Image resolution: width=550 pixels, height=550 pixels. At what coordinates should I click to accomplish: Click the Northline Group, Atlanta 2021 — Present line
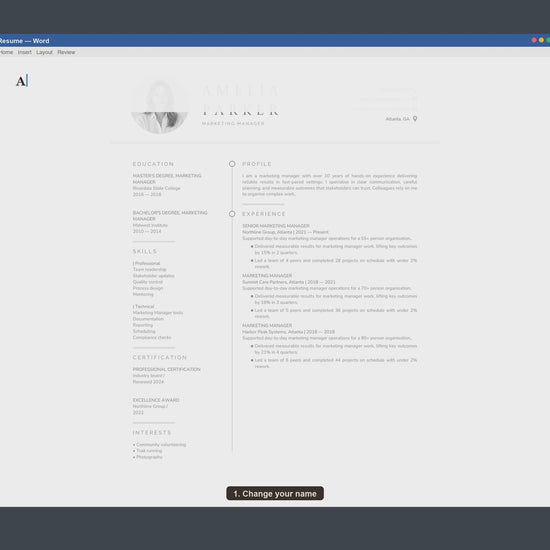[285, 232]
